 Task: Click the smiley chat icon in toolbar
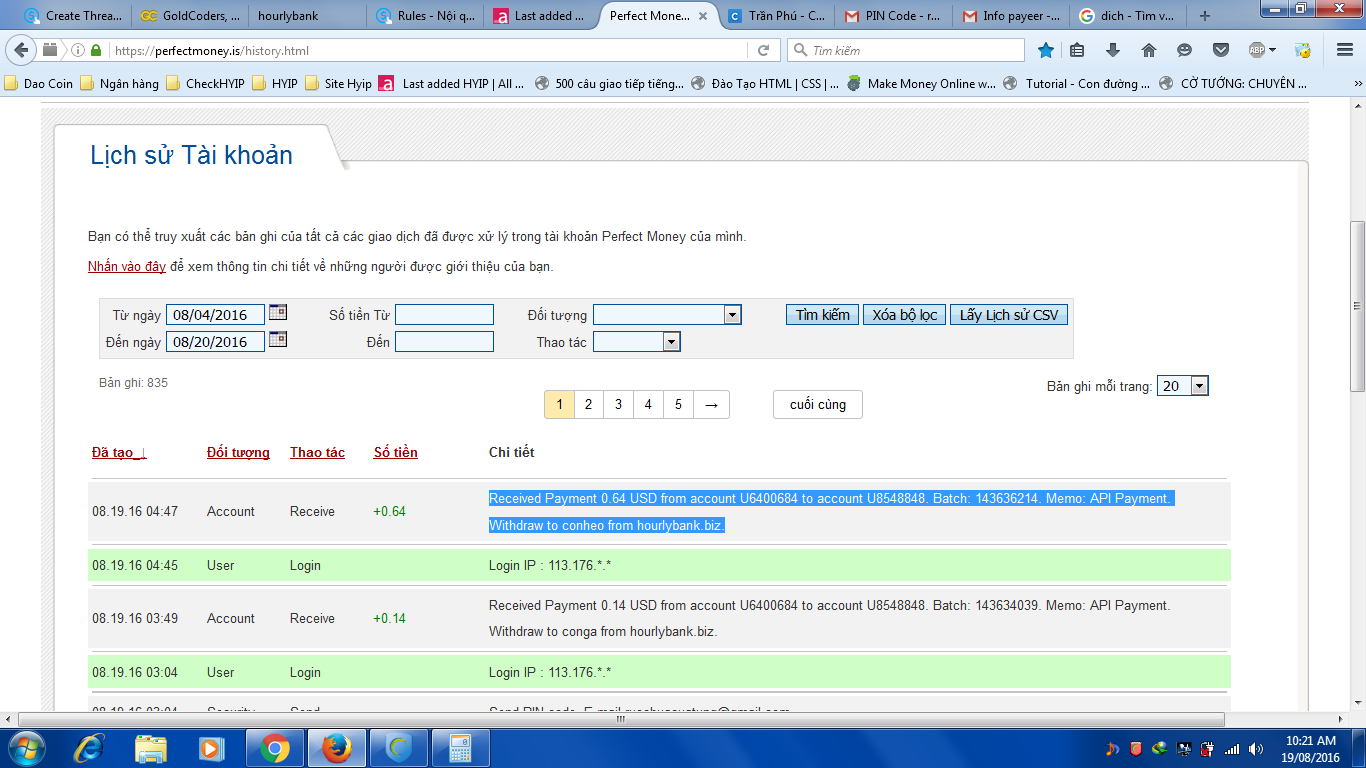[x=1185, y=50]
